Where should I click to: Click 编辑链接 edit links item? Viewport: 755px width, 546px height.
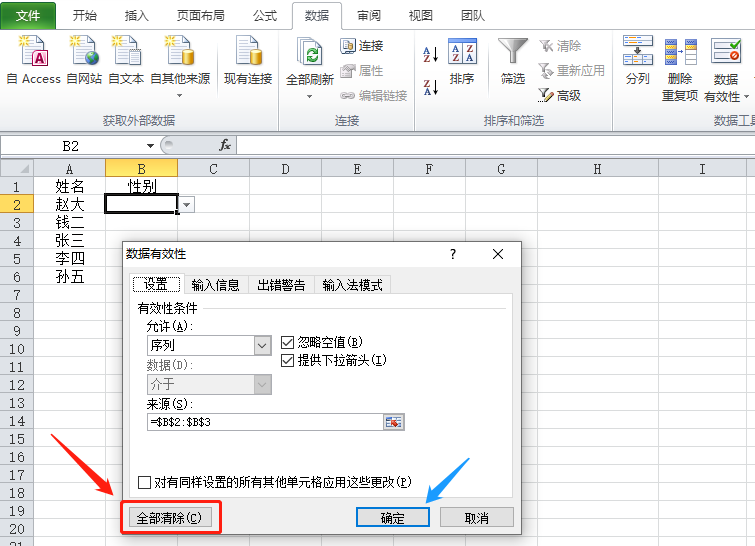374,95
